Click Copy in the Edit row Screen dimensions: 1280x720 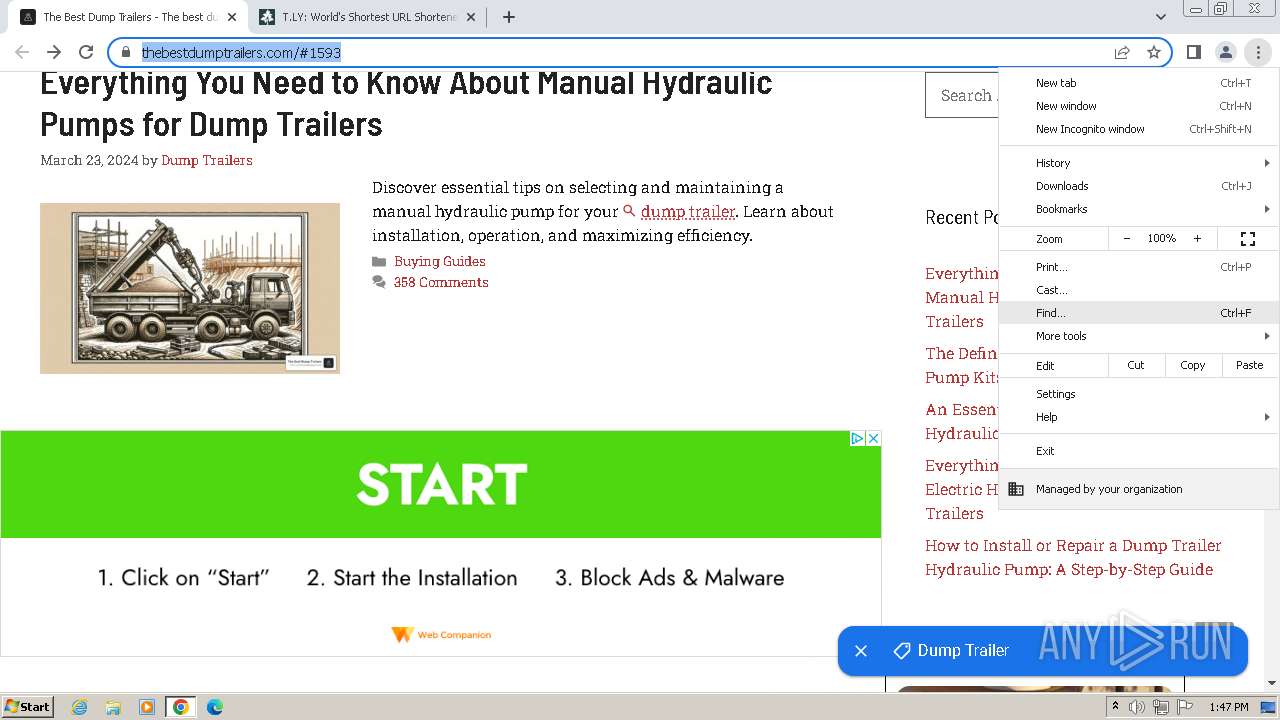tap(1193, 366)
